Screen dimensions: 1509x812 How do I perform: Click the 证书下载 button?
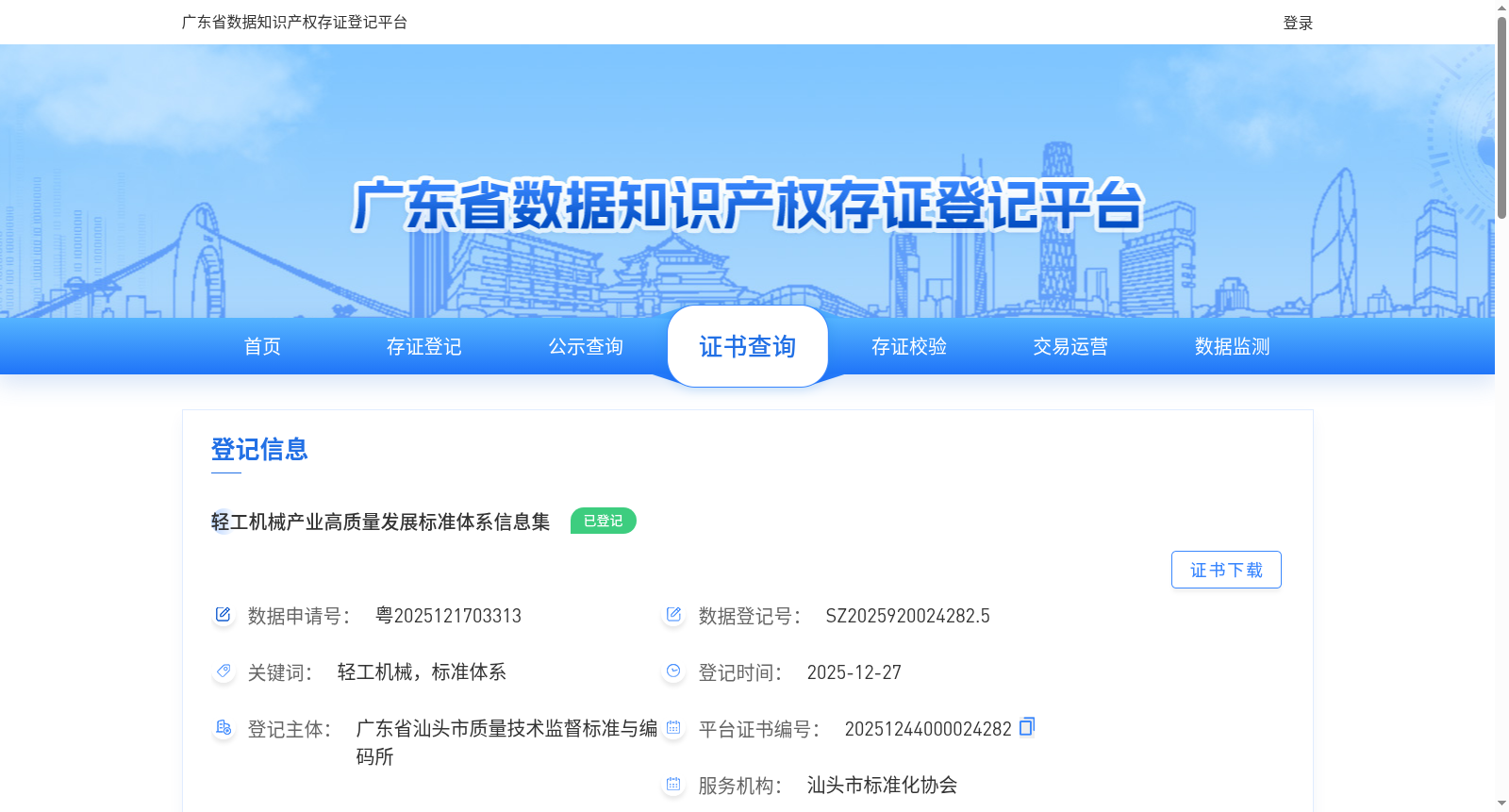[x=1226, y=570]
